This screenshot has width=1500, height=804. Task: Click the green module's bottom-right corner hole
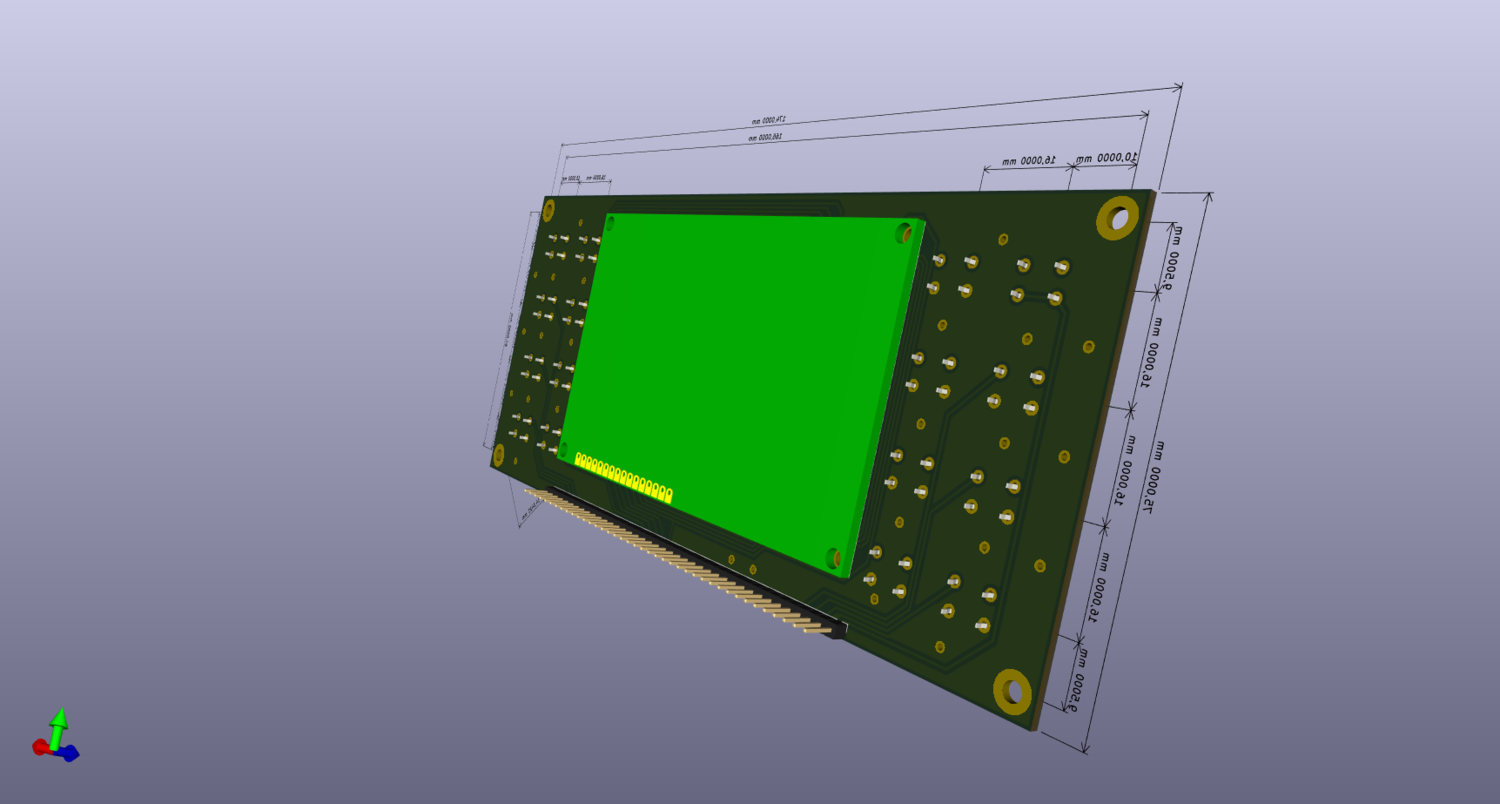832,558
